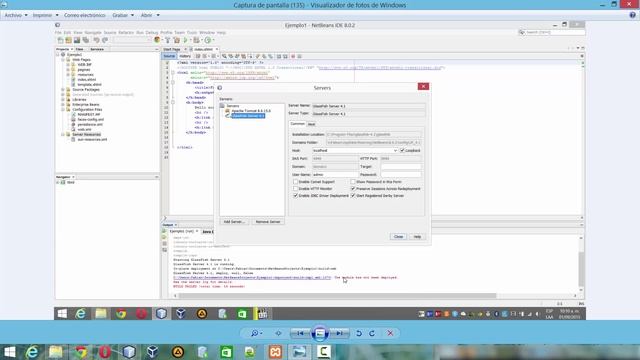Select Apache Tomcat server in the list
This screenshot has width=640, height=360.
click(251, 111)
